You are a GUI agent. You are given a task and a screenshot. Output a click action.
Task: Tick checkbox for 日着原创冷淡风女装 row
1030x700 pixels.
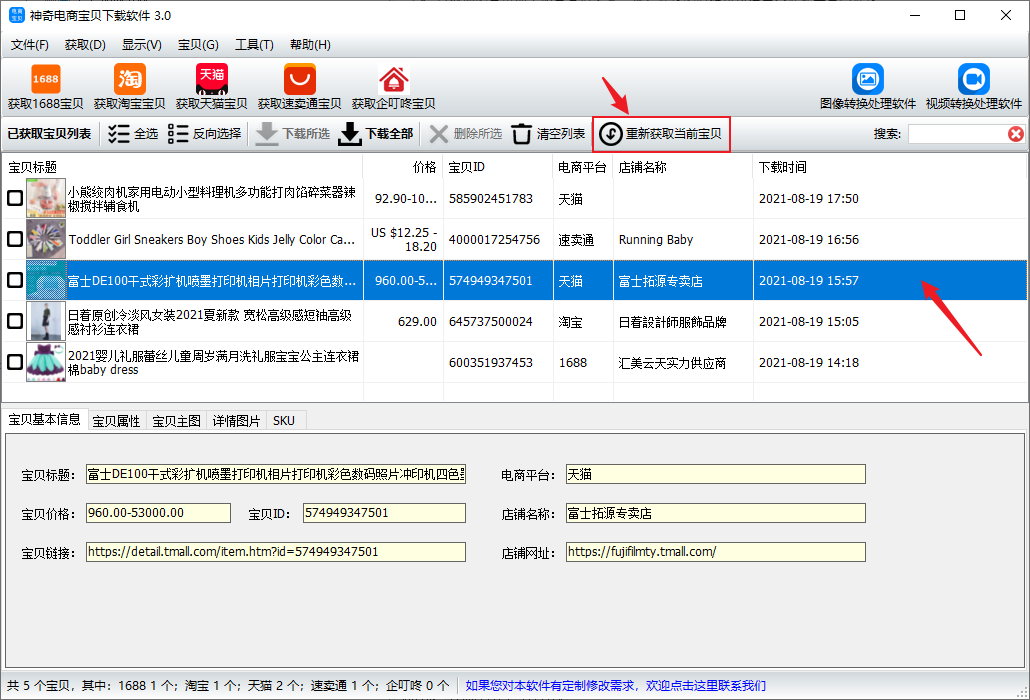(14, 321)
